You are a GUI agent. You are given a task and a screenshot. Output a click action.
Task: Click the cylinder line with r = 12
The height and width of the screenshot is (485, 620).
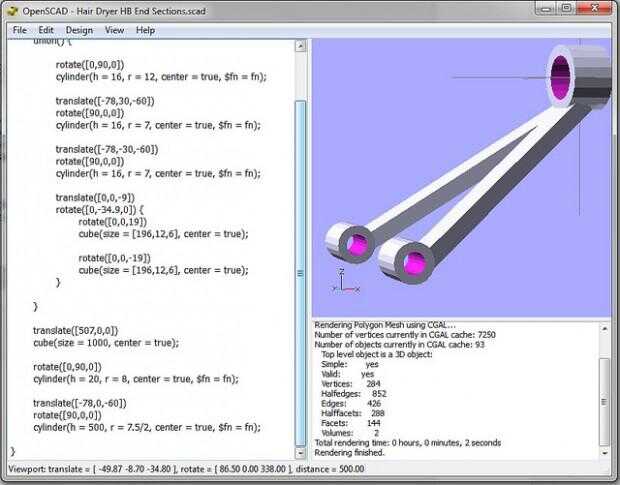161,77
